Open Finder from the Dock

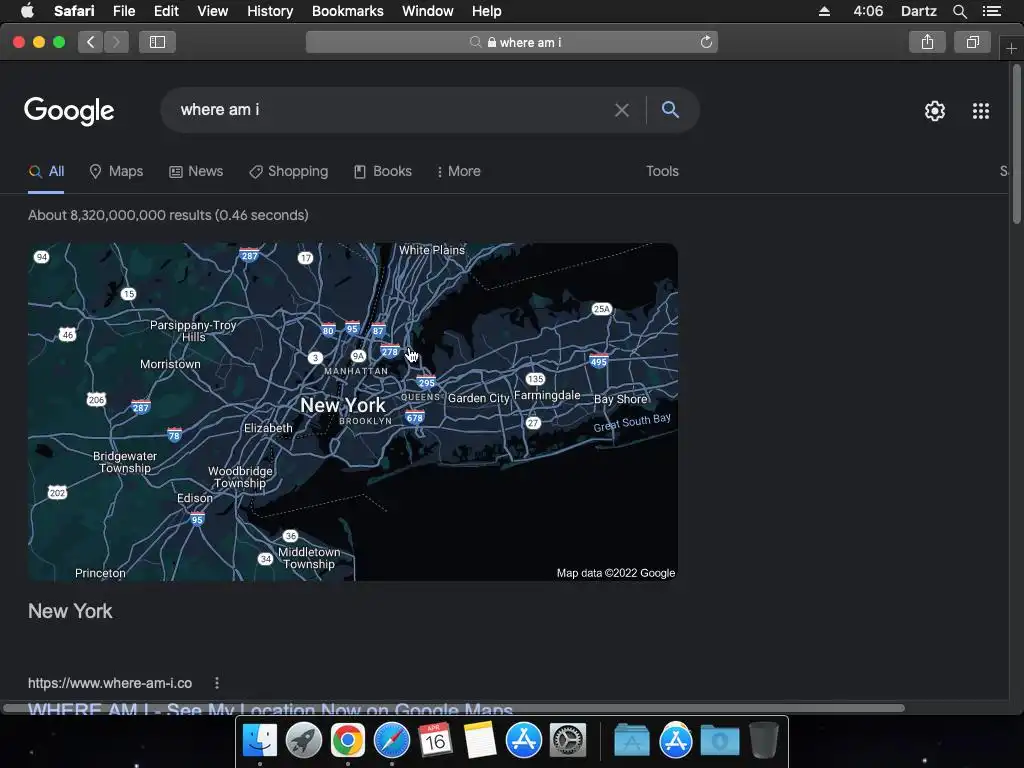(x=260, y=741)
